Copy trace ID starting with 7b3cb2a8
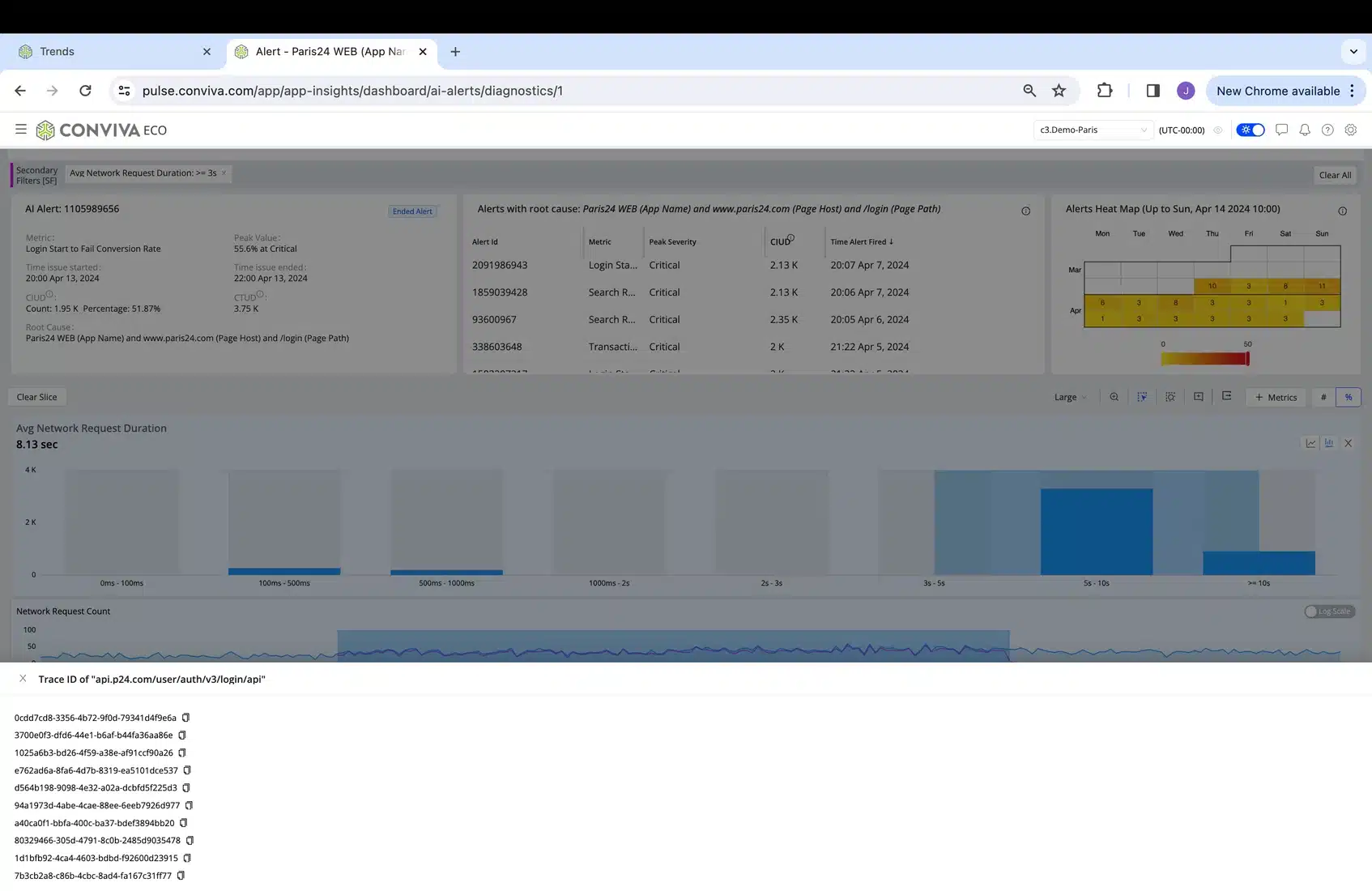1372x891 pixels. tap(181, 876)
